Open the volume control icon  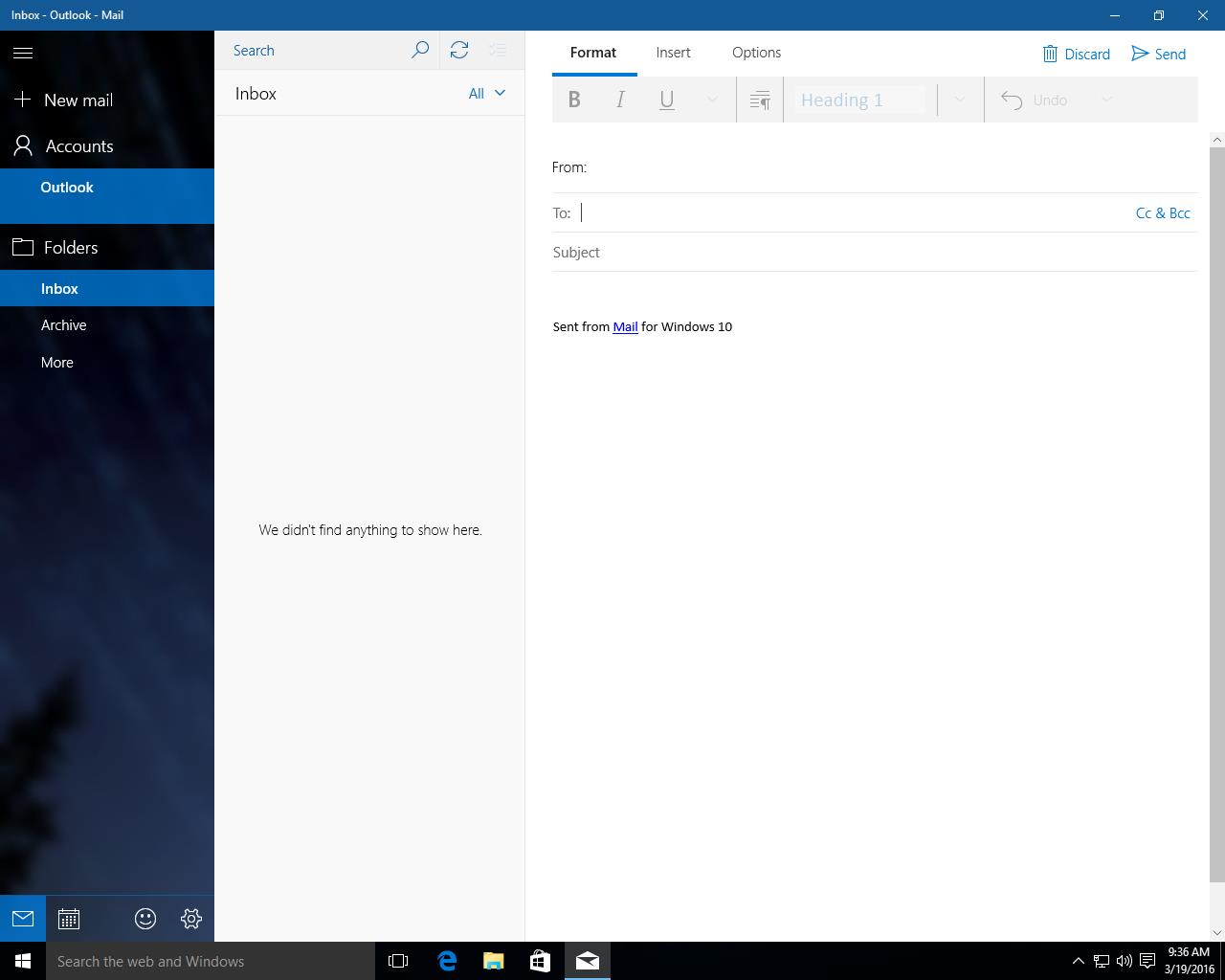click(x=1124, y=961)
